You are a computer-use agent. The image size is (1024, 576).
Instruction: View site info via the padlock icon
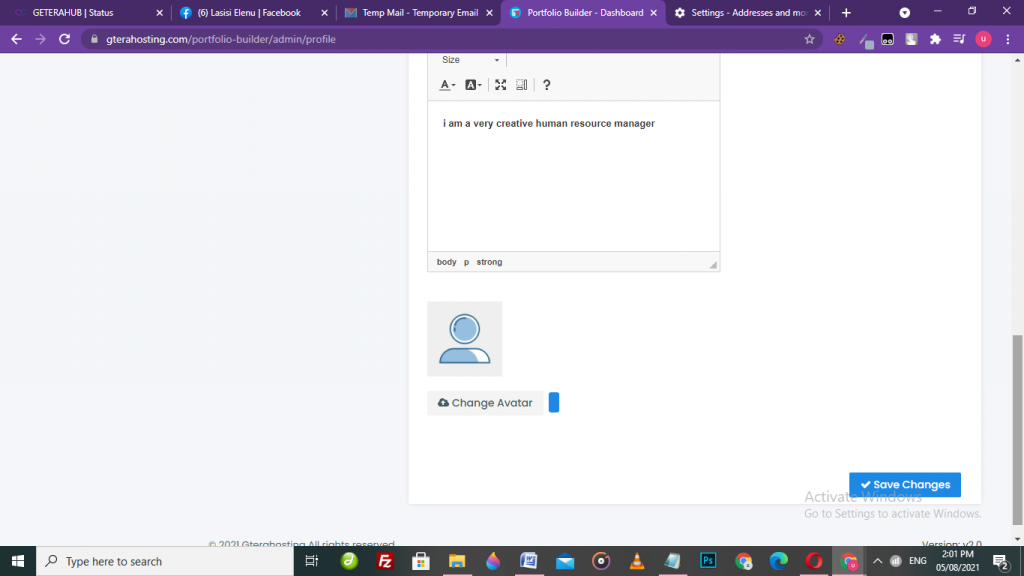point(94,39)
